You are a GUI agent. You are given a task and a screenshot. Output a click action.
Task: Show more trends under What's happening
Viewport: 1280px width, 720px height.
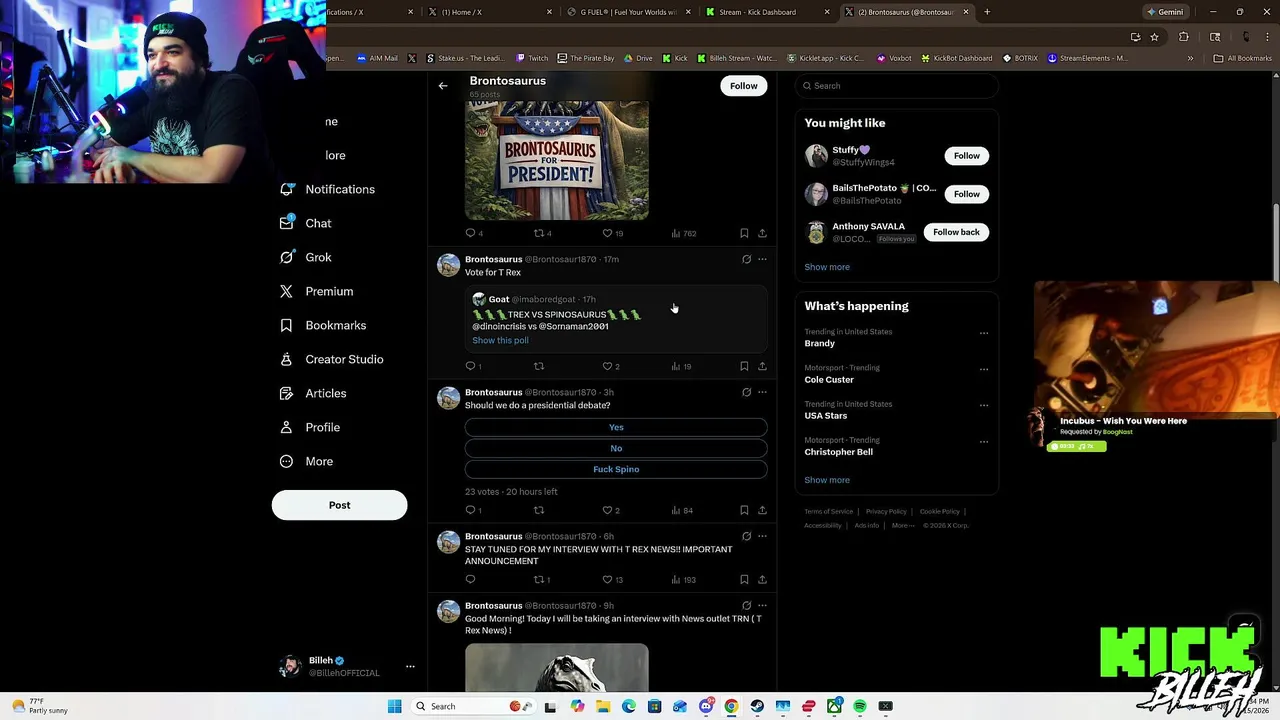coord(827,480)
